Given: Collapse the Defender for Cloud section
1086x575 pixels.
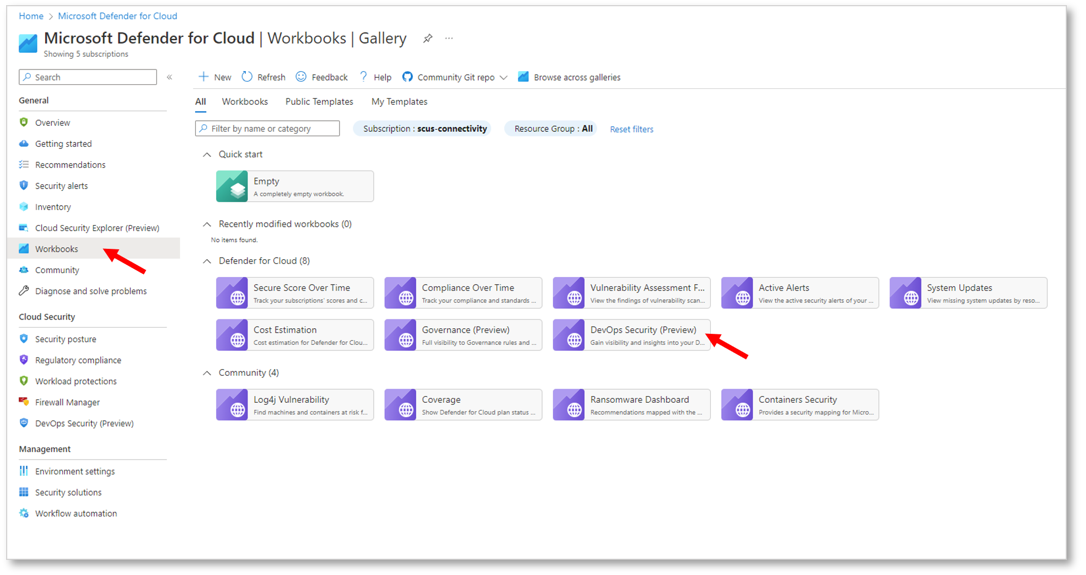Looking at the screenshot, I should point(206,261).
